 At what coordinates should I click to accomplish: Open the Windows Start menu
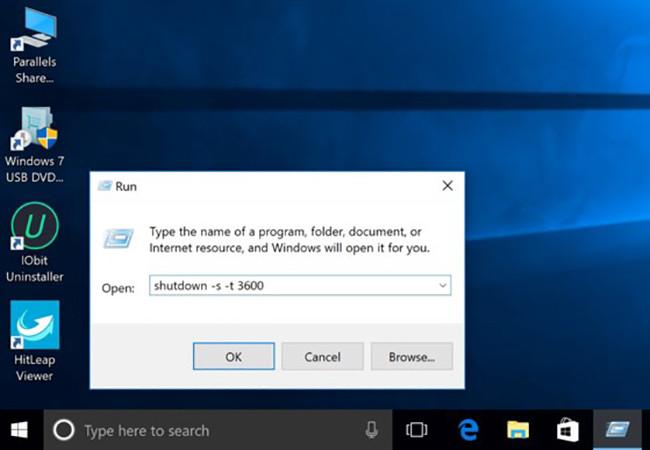tap(20, 430)
